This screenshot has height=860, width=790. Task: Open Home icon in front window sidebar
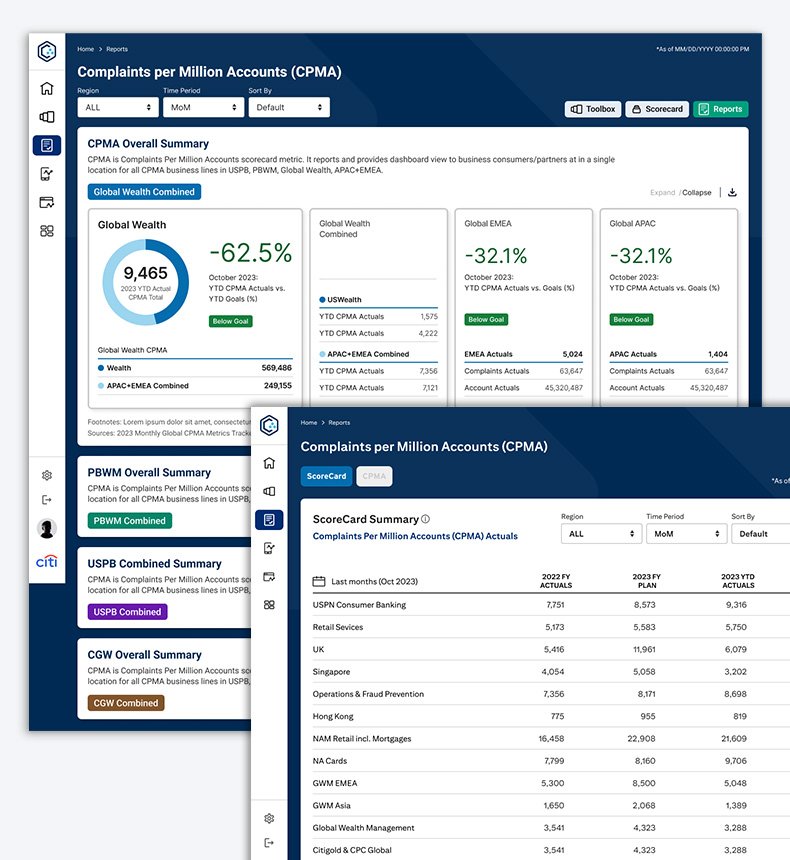point(269,463)
